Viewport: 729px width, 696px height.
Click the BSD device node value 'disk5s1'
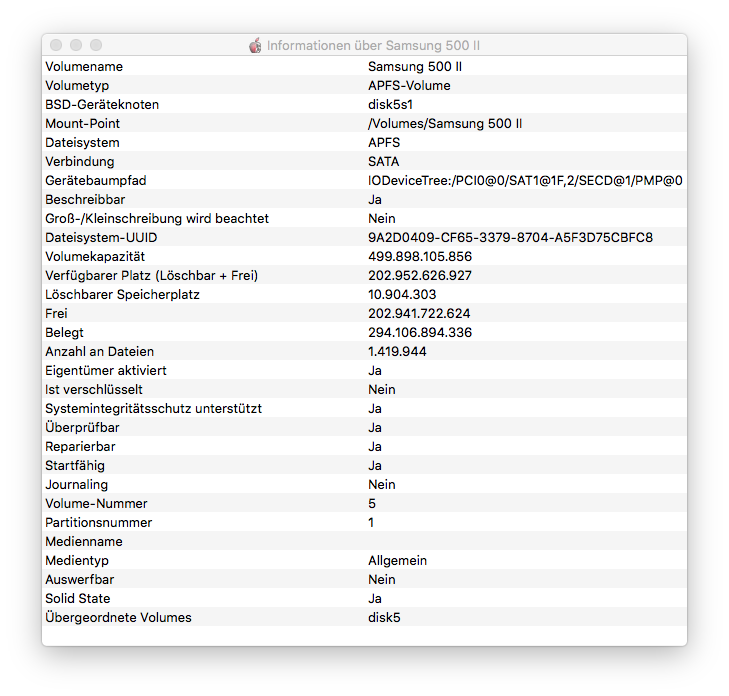coord(391,105)
